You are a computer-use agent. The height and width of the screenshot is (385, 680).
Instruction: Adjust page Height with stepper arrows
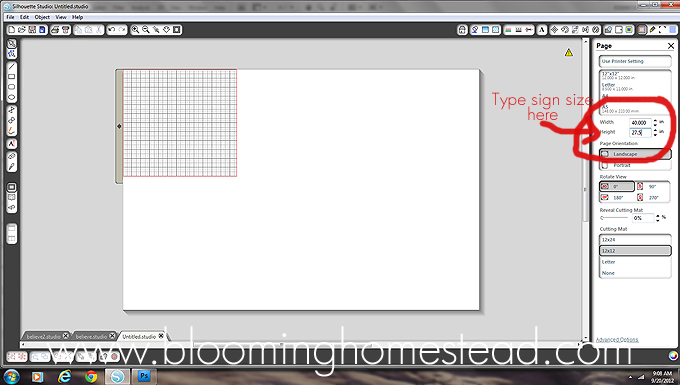(x=655, y=132)
